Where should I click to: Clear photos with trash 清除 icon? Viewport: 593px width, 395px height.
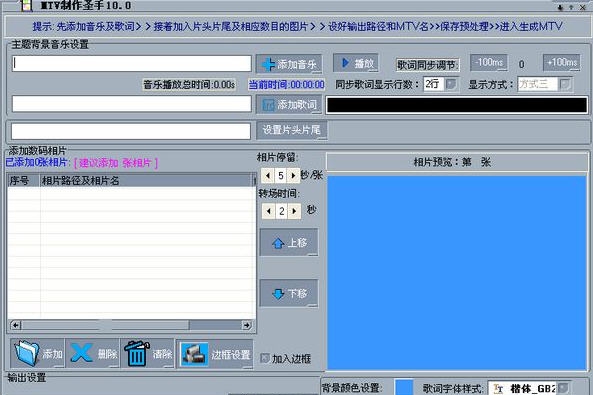coord(148,353)
